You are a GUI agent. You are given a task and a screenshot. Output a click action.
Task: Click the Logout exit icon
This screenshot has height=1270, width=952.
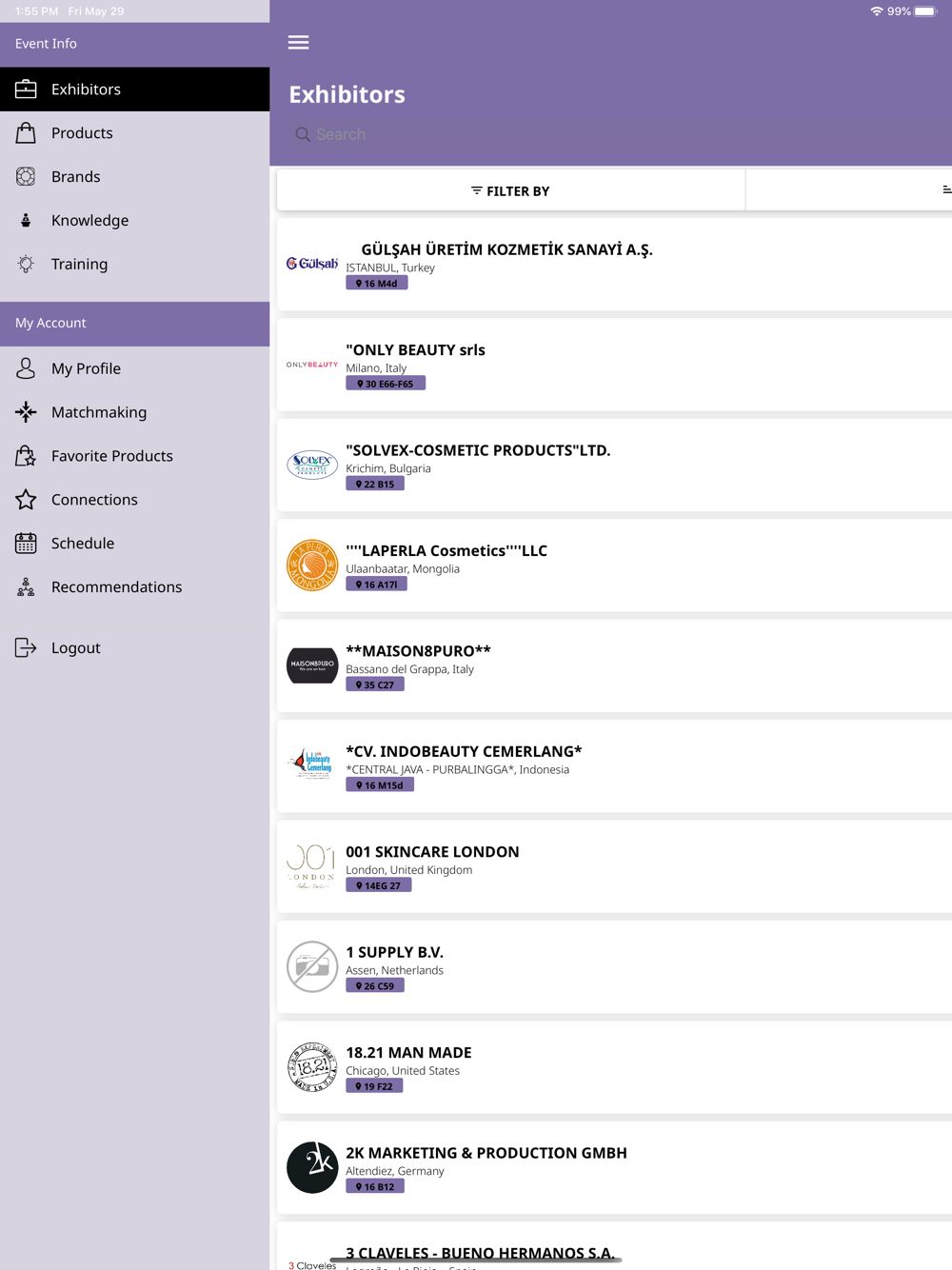(26, 648)
